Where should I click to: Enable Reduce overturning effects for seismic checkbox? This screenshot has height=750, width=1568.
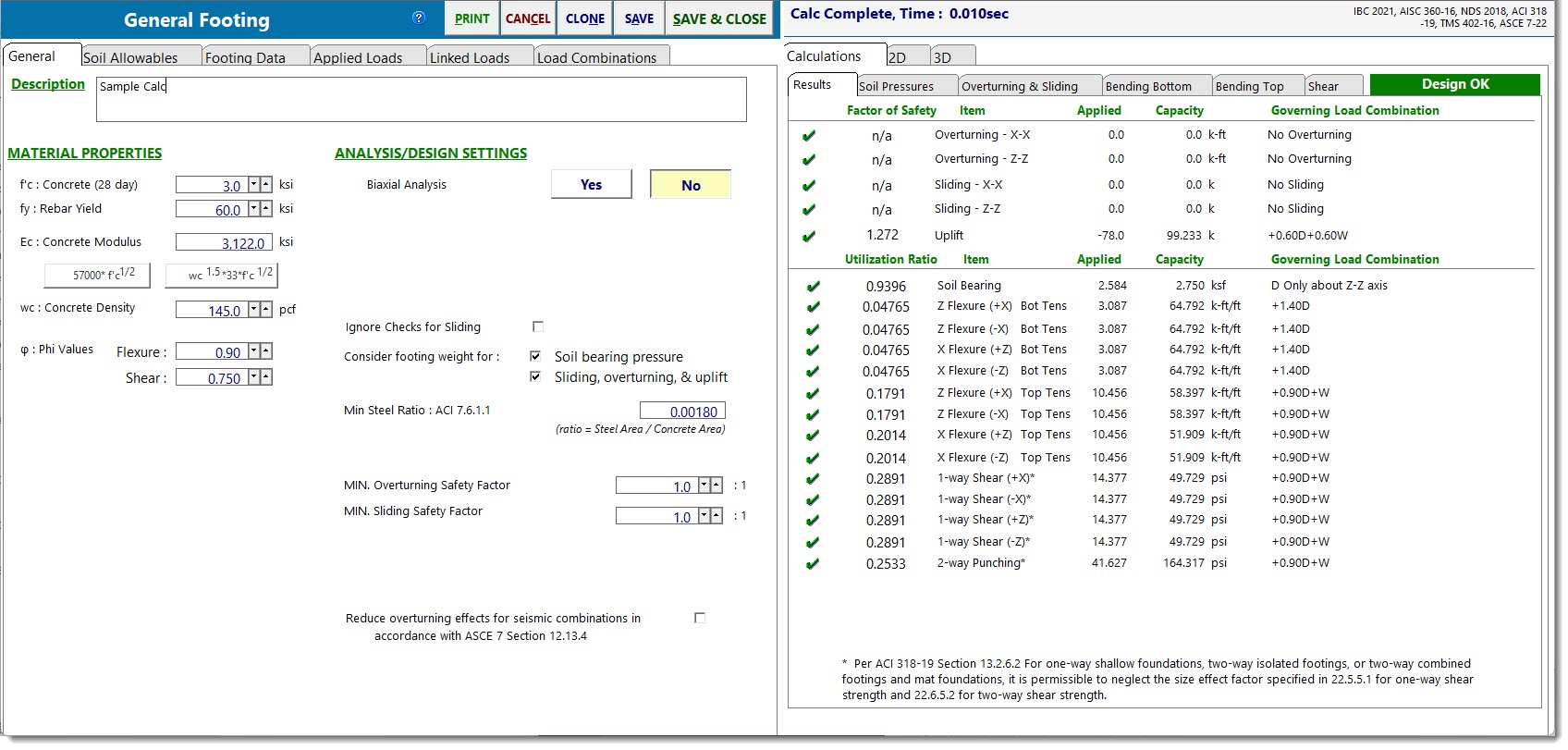(700, 618)
